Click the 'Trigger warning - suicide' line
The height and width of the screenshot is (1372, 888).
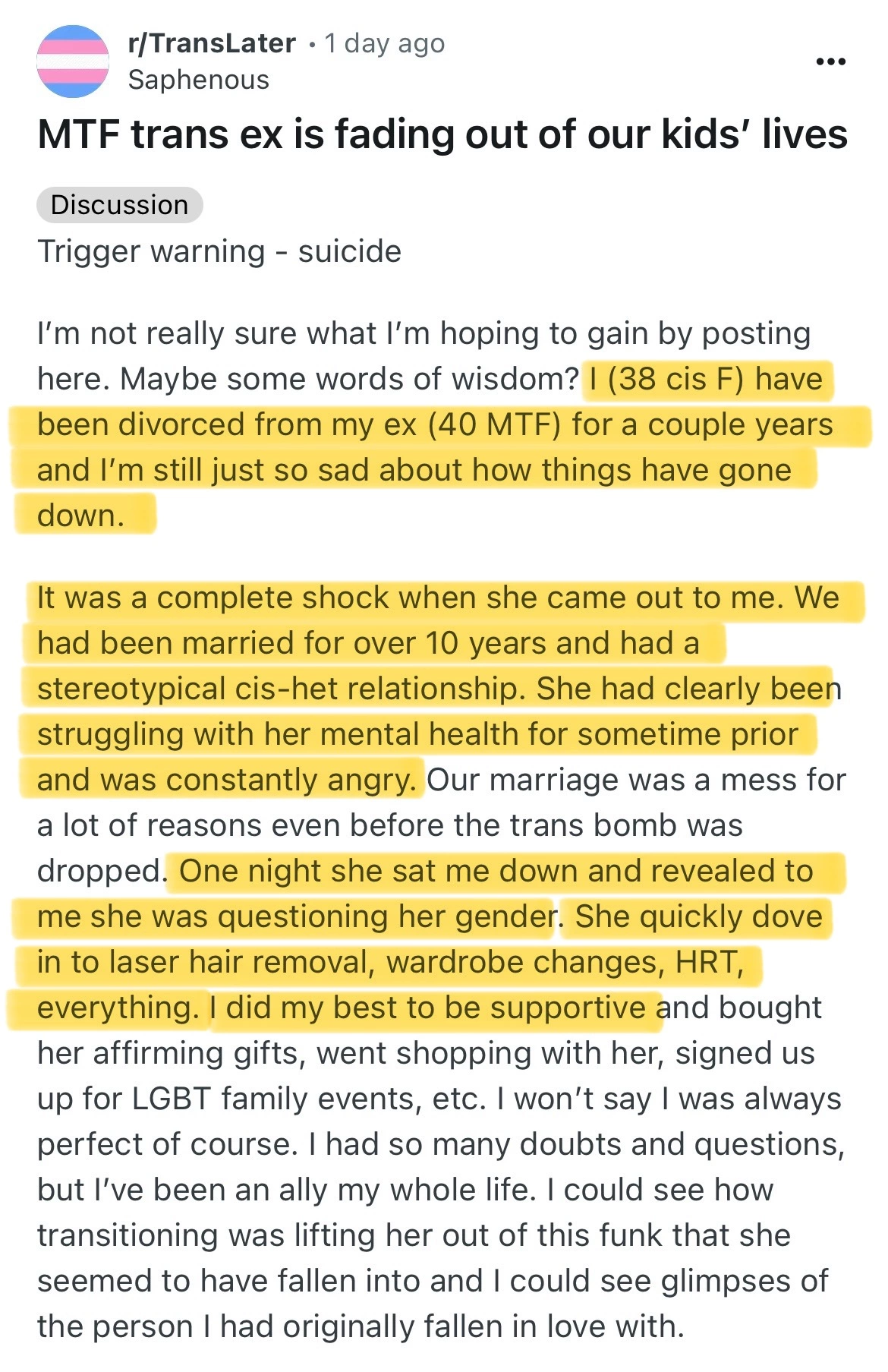click(x=219, y=251)
